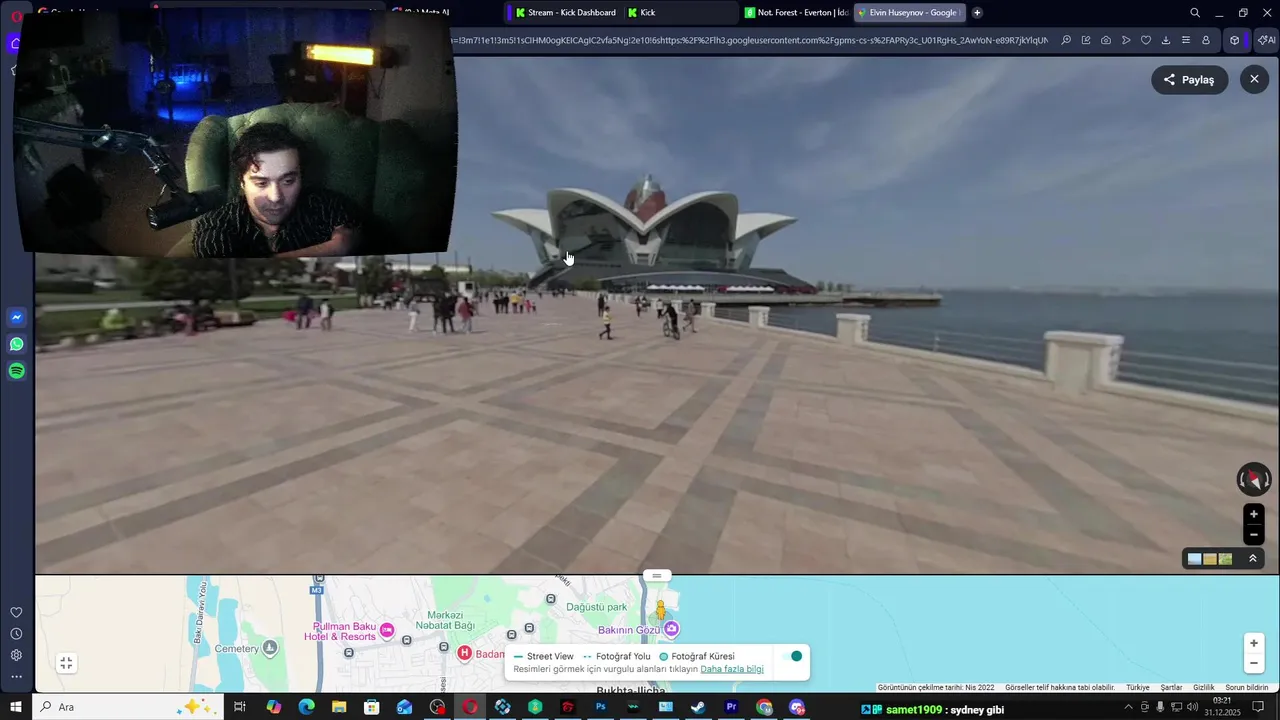The width and height of the screenshot is (1280, 720).
Task: Open the Windows Start menu
Action: click(x=15, y=707)
